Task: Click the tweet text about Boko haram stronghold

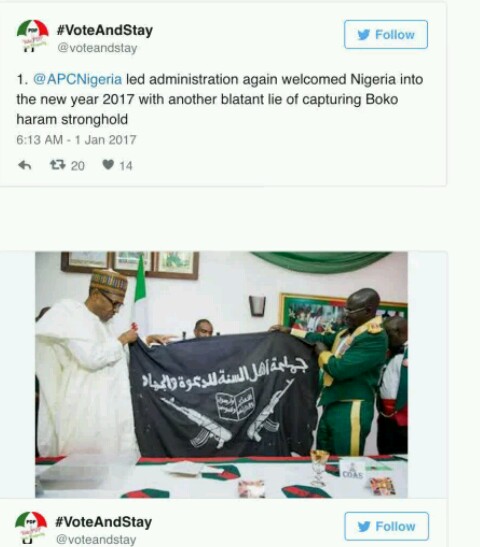Action: (220, 99)
